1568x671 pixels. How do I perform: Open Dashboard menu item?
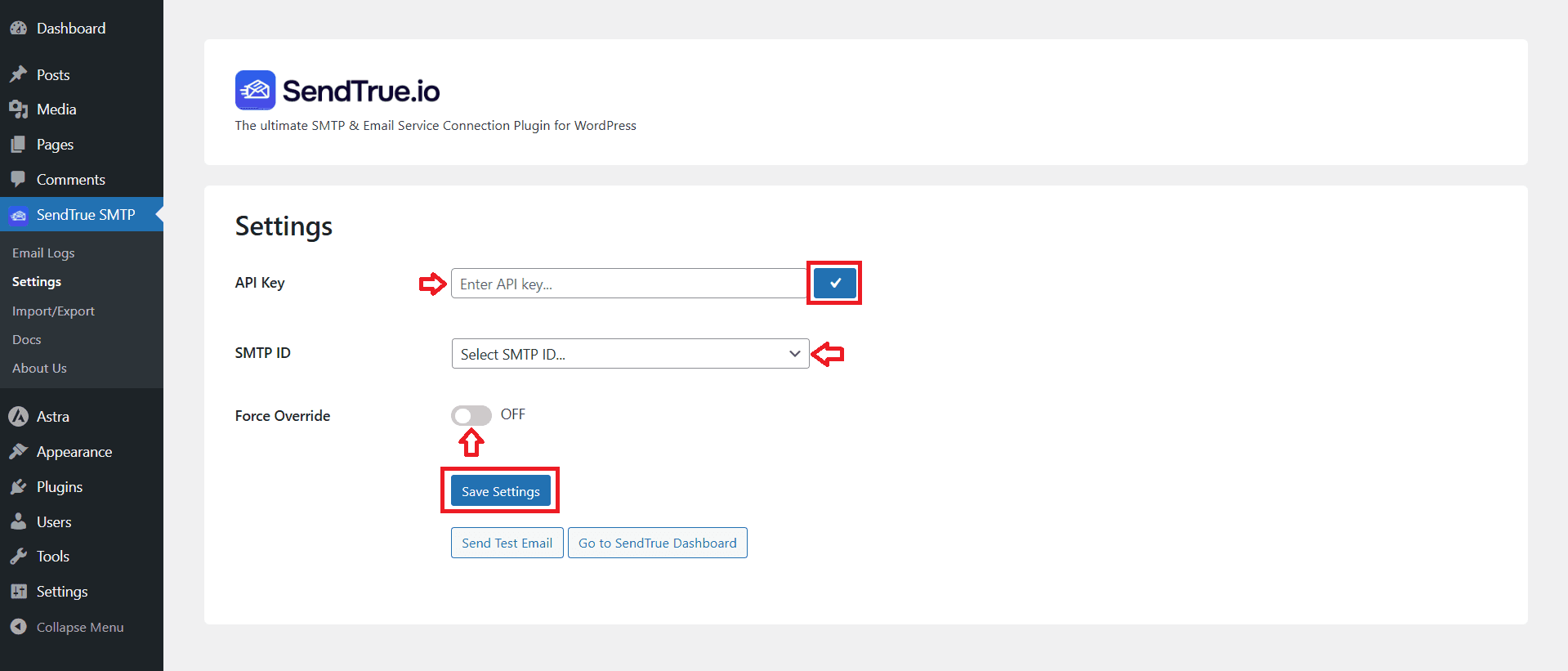[82, 28]
